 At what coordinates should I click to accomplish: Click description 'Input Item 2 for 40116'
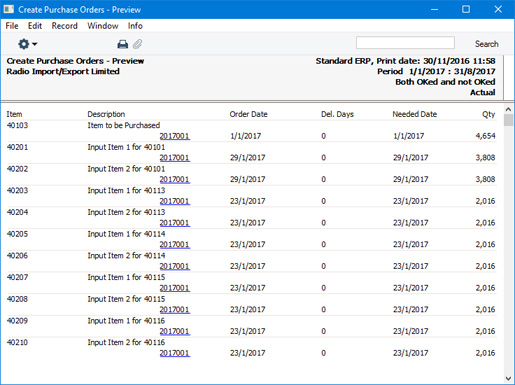(x=126, y=342)
